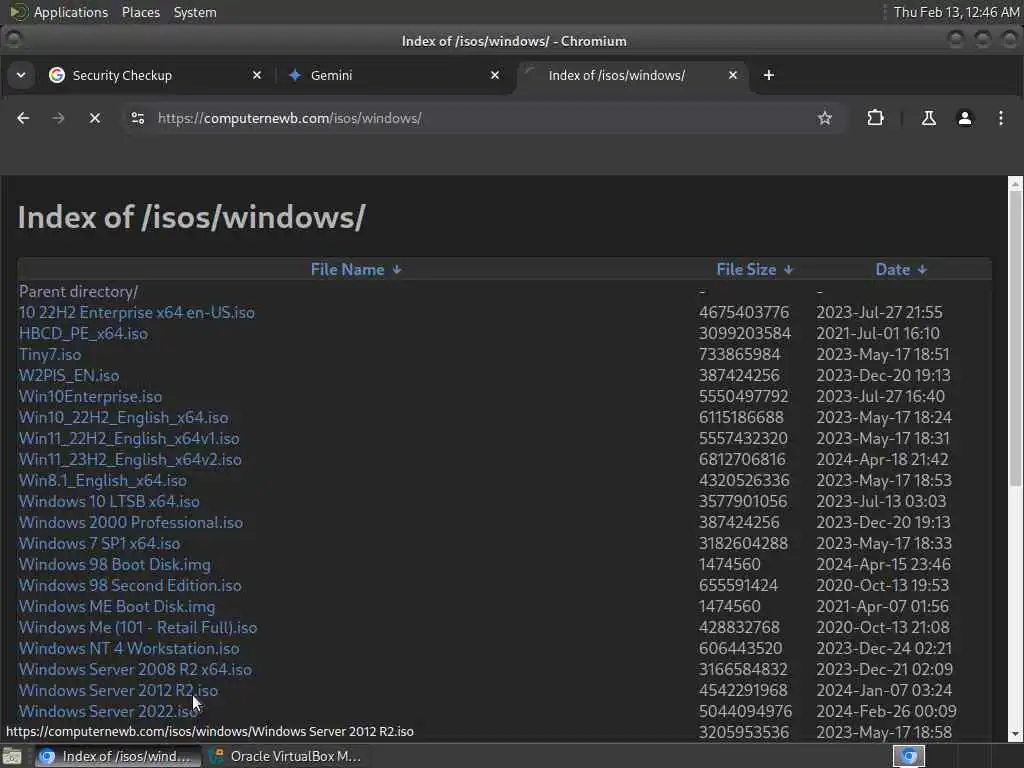The image size is (1024, 768).
Task: Open the System menu
Action: pyautogui.click(x=195, y=12)
